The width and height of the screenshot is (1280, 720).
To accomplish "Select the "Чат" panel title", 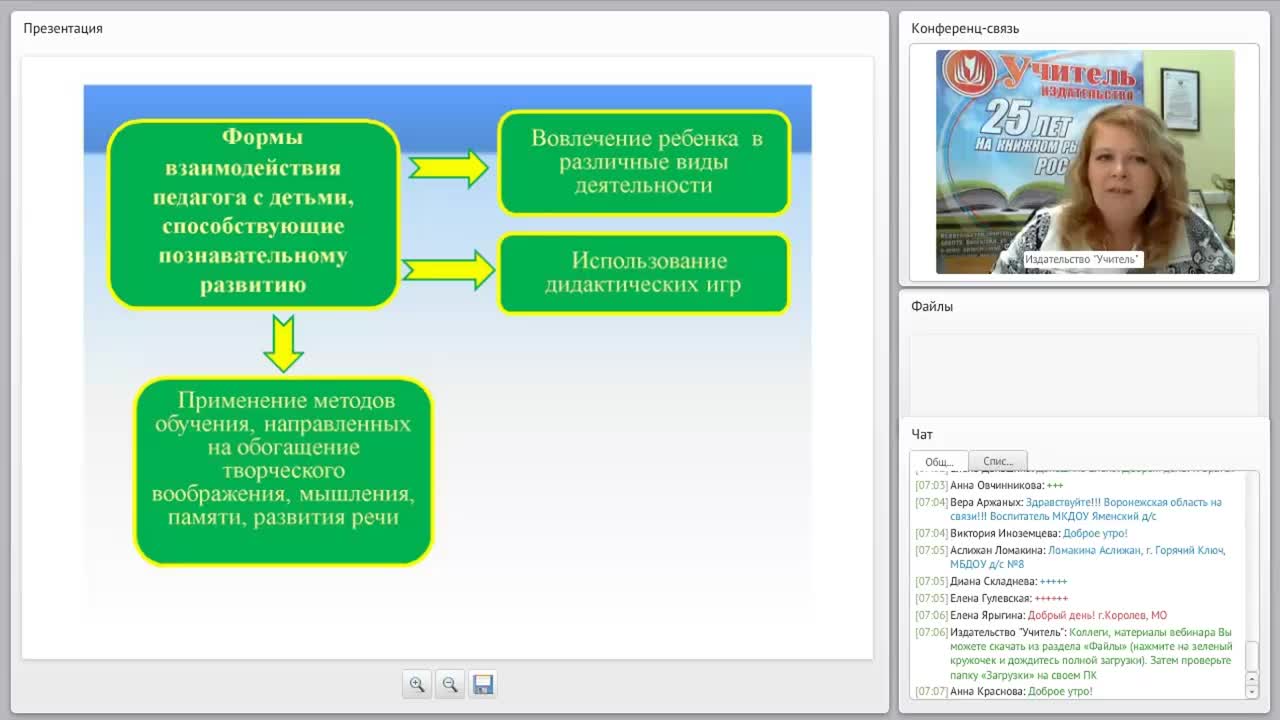I will 922,434.
